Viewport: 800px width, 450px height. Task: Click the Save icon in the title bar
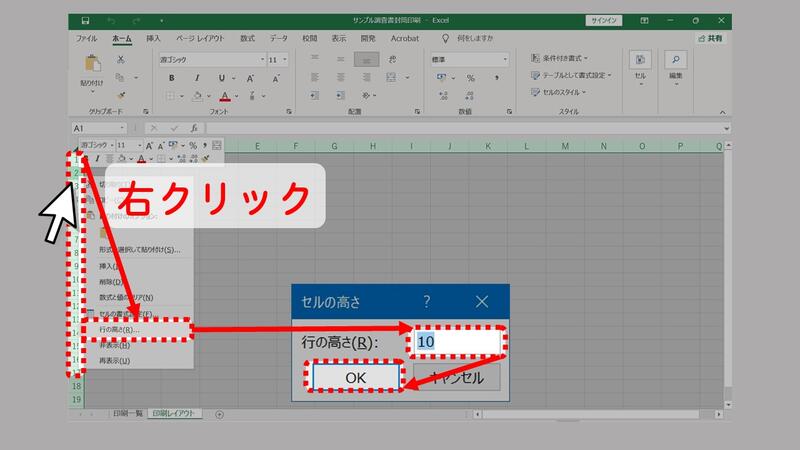[85, 20]
